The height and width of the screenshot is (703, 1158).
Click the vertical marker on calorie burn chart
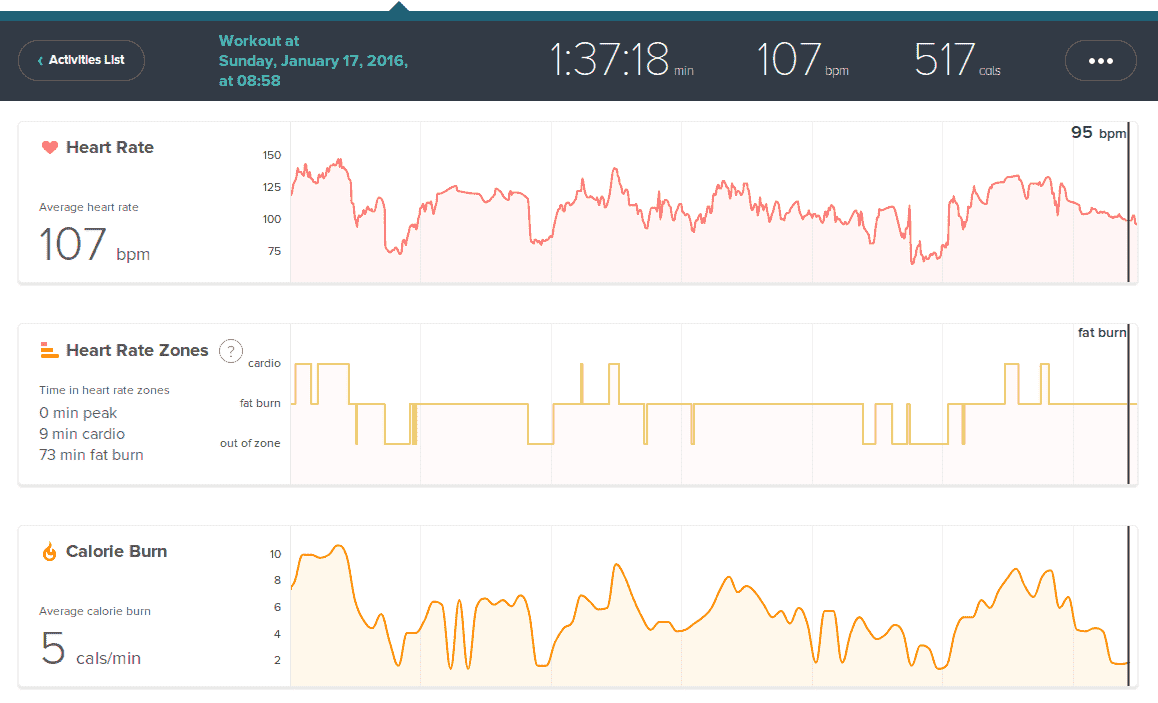pos(1128,610)
